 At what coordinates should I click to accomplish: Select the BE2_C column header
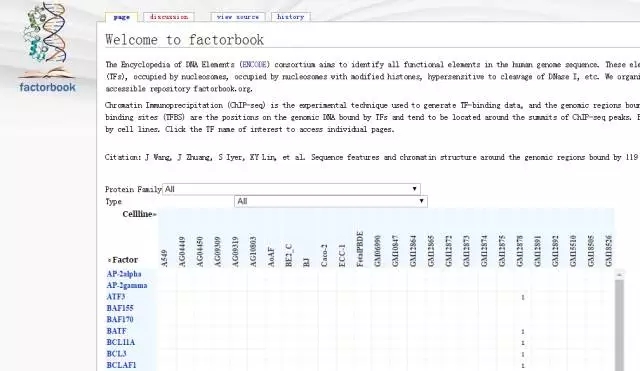click(x=289, y=255)
